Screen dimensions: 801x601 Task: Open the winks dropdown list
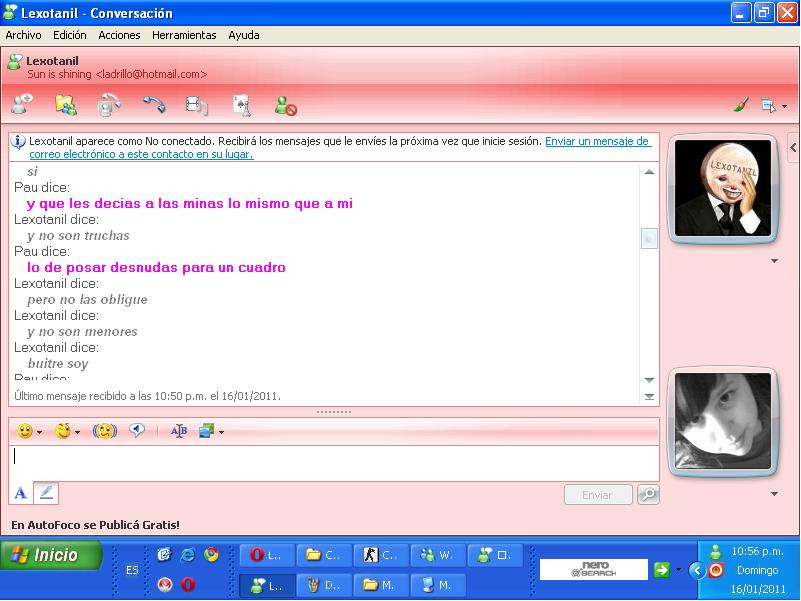click(x=76, y=432)
